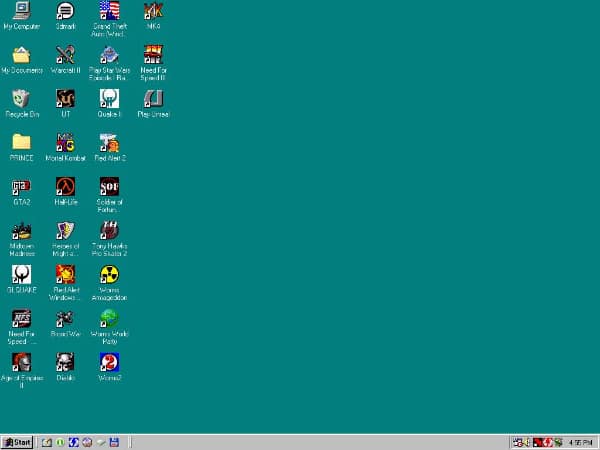Select the Play Unreal shortcut
This screenshot has height=450, width=600.
(153, 99)
